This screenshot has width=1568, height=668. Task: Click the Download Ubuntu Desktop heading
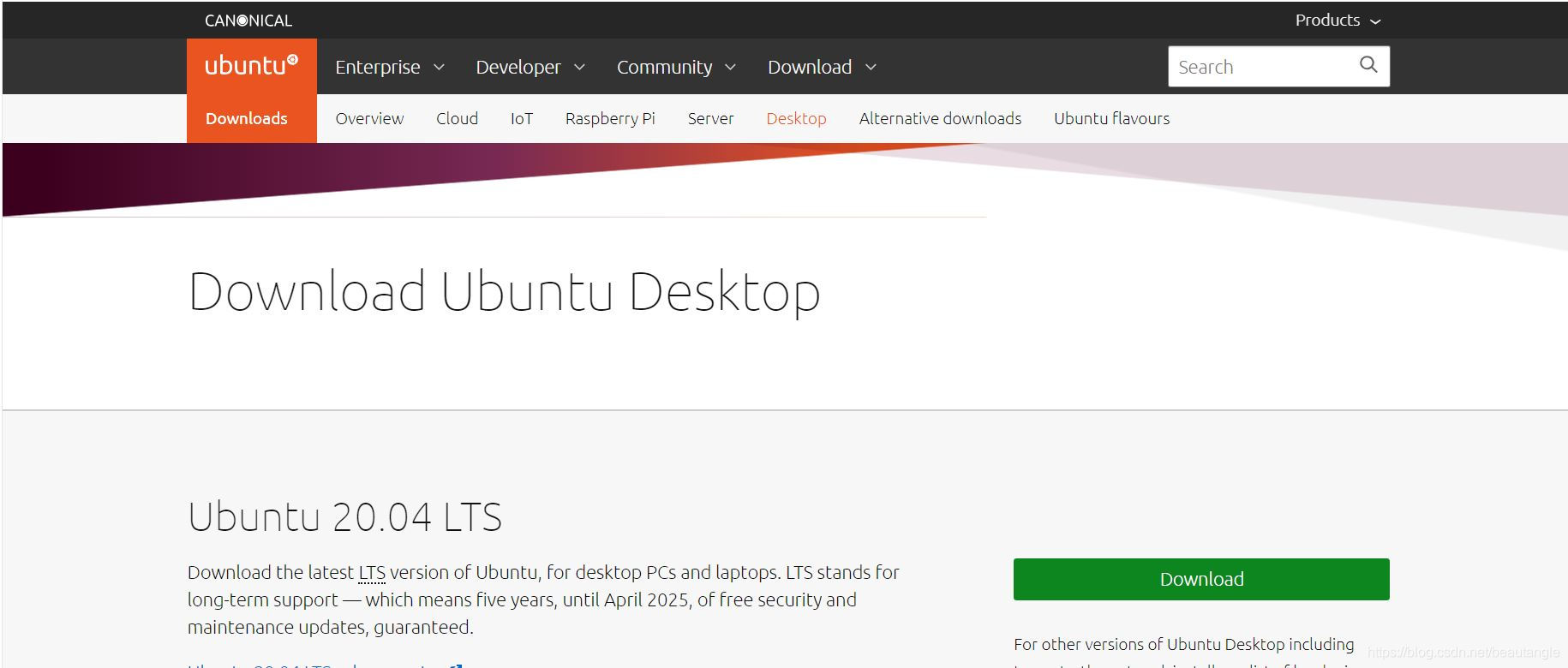click(x=504, y=291)
